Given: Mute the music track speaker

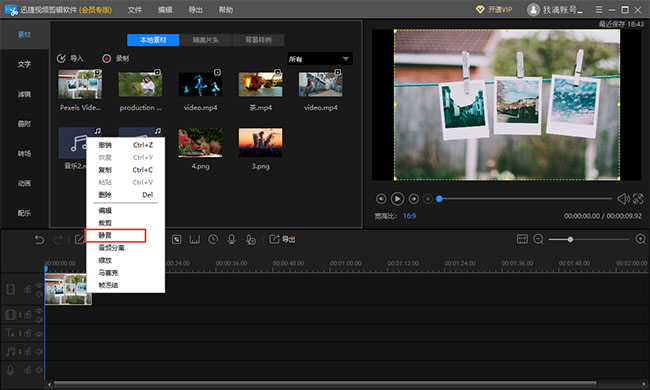Looking at the screenshot, I should point(39,351).
